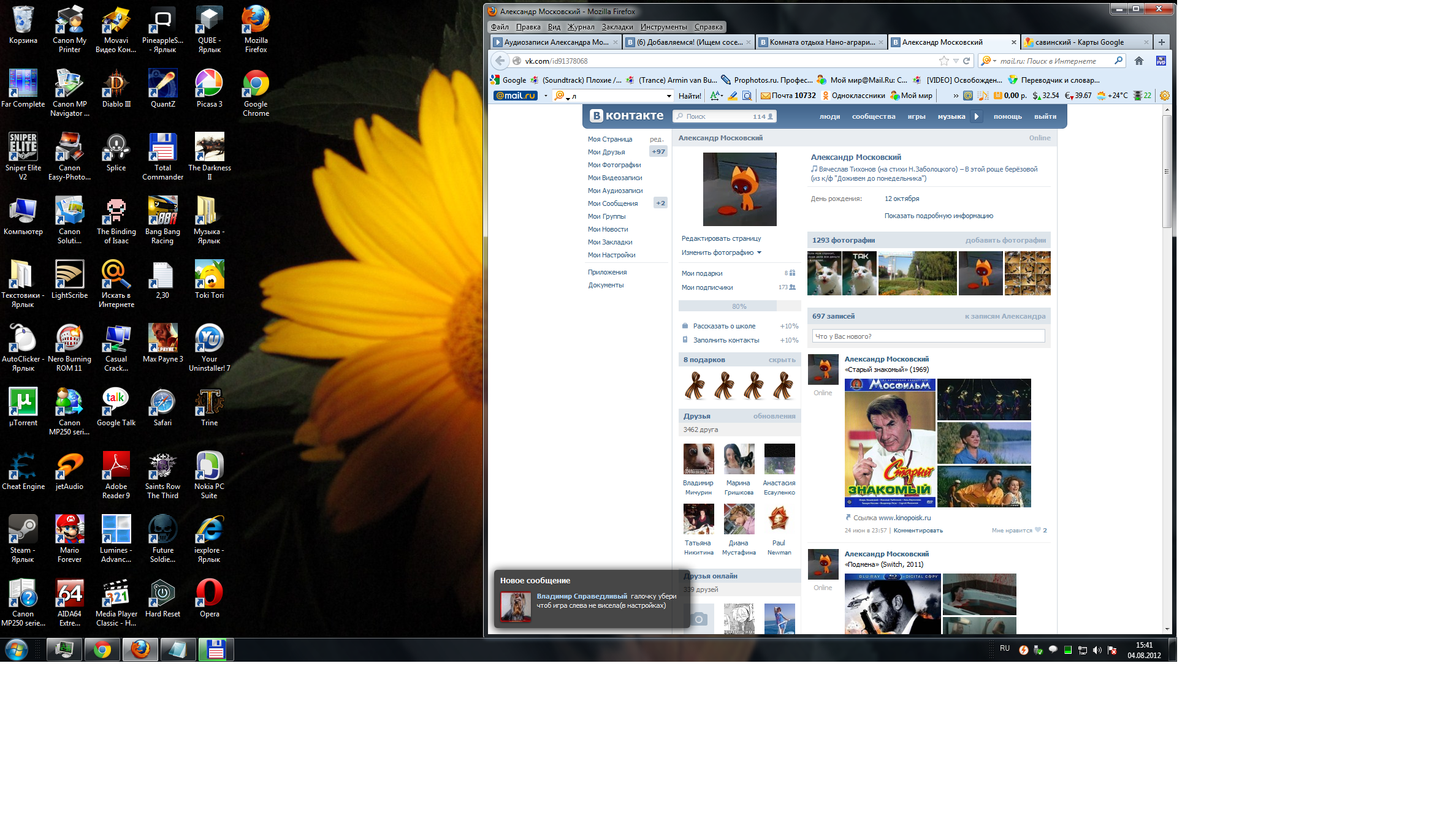Open a new tab with the plus button
1456x818 pixels.
(1161, 42)
